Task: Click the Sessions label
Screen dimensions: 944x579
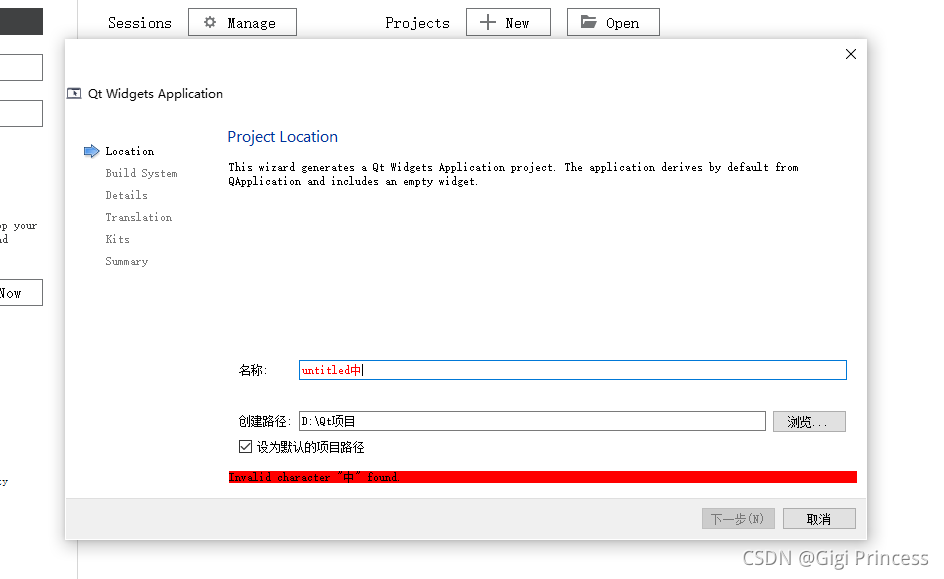Action: coord(140,23)
